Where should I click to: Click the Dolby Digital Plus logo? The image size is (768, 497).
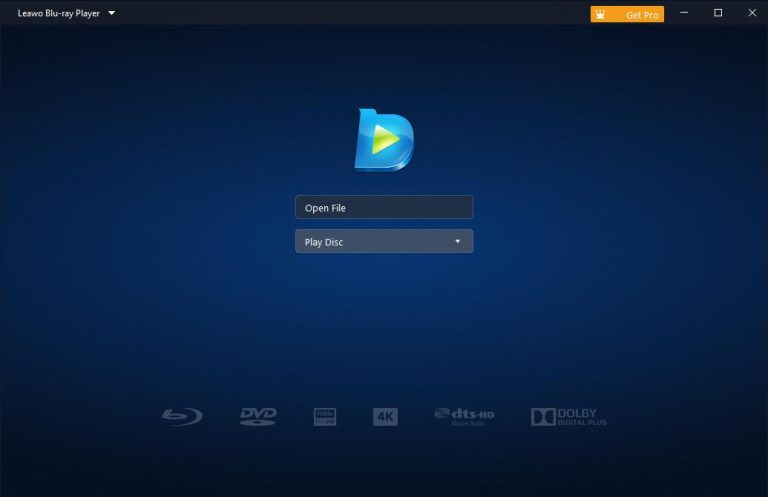(x=569, y=417)
